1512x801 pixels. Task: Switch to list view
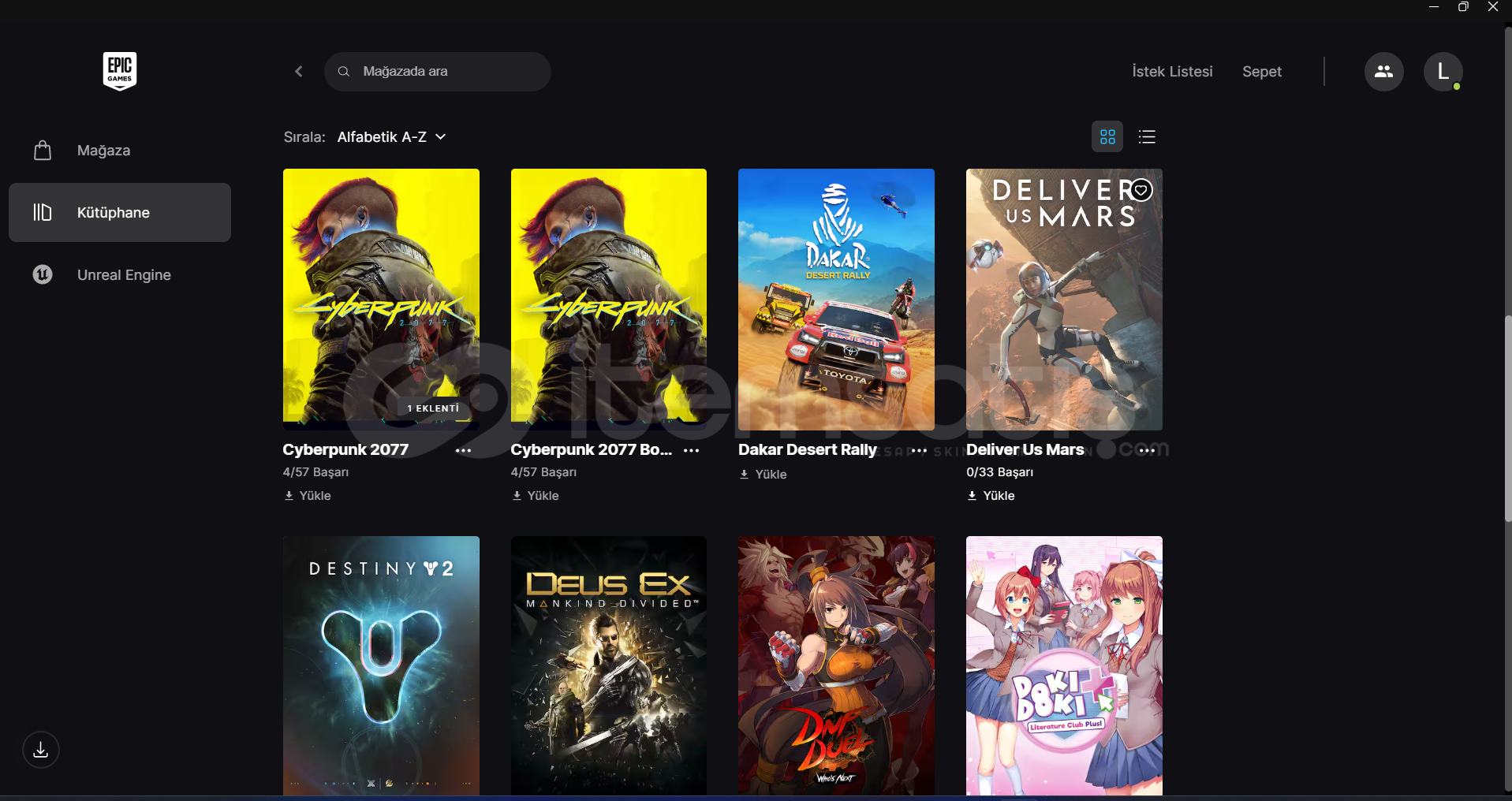1147,137
